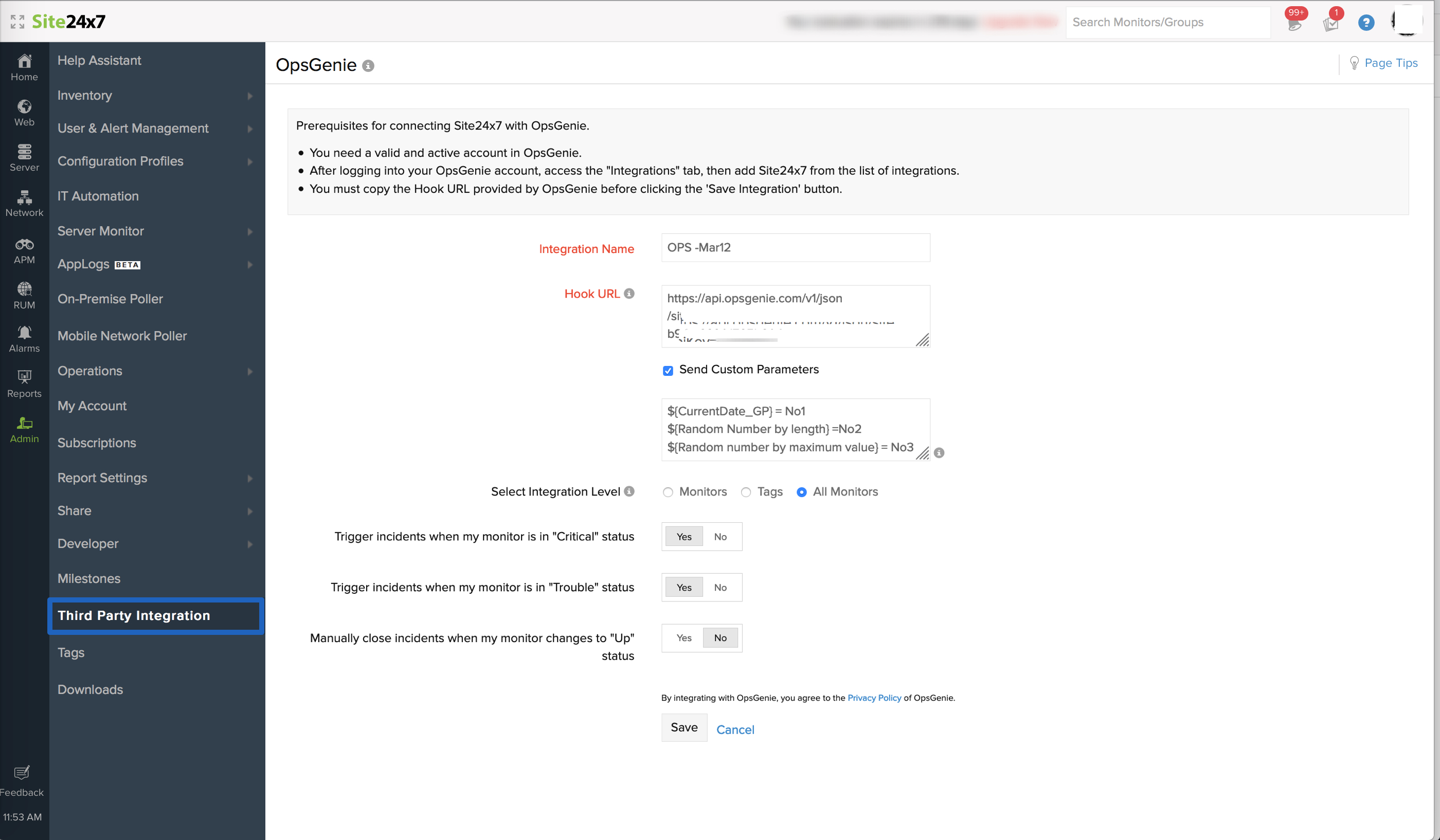This screenshot has height=840, width=1440.
Task: Click the blue help question mark icon
Action: pos(1366,22)
